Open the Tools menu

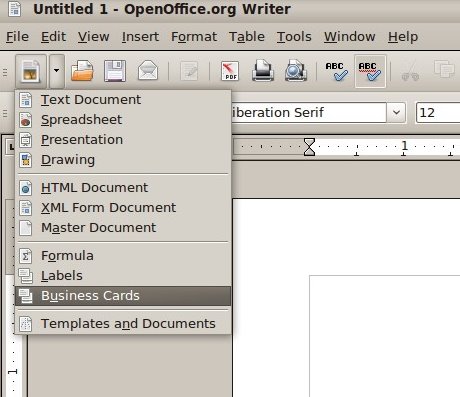pyautogui.click(x=294, y=36)
